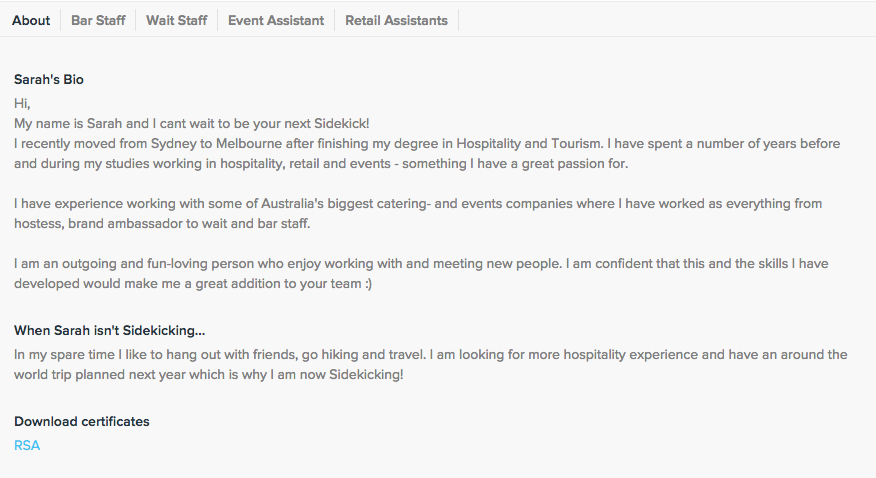Click the Download certificates heading

82,421
